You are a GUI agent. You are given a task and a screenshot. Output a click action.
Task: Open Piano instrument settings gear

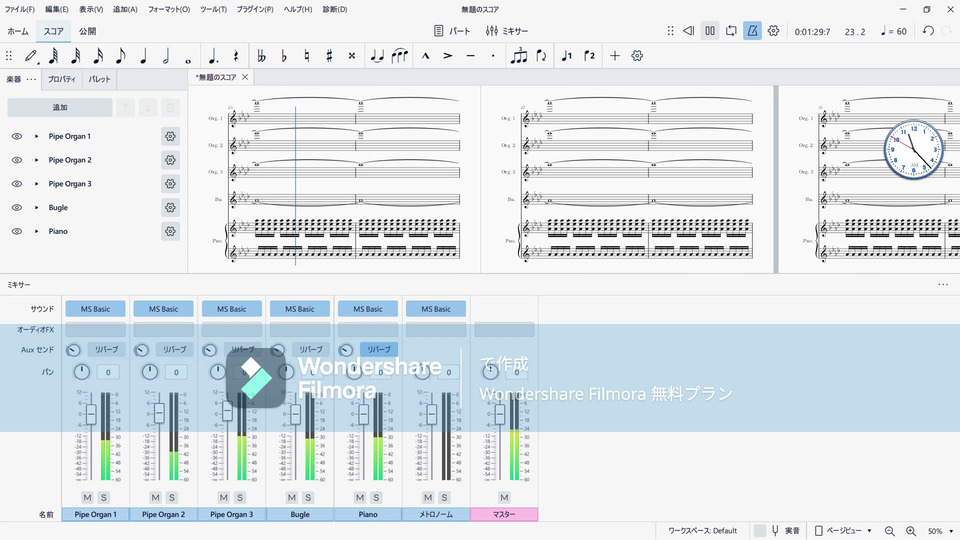click(170, 231)
